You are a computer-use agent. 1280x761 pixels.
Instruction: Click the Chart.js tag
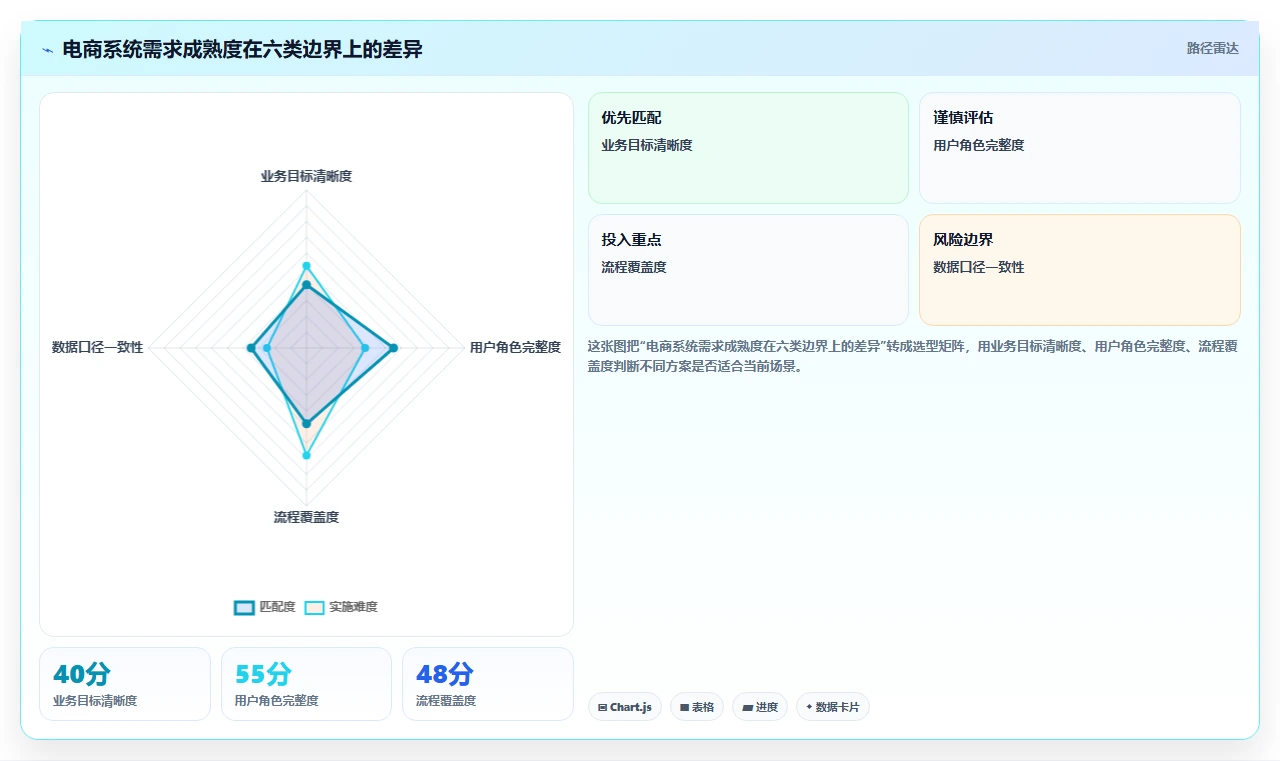(x=625, y=707)
